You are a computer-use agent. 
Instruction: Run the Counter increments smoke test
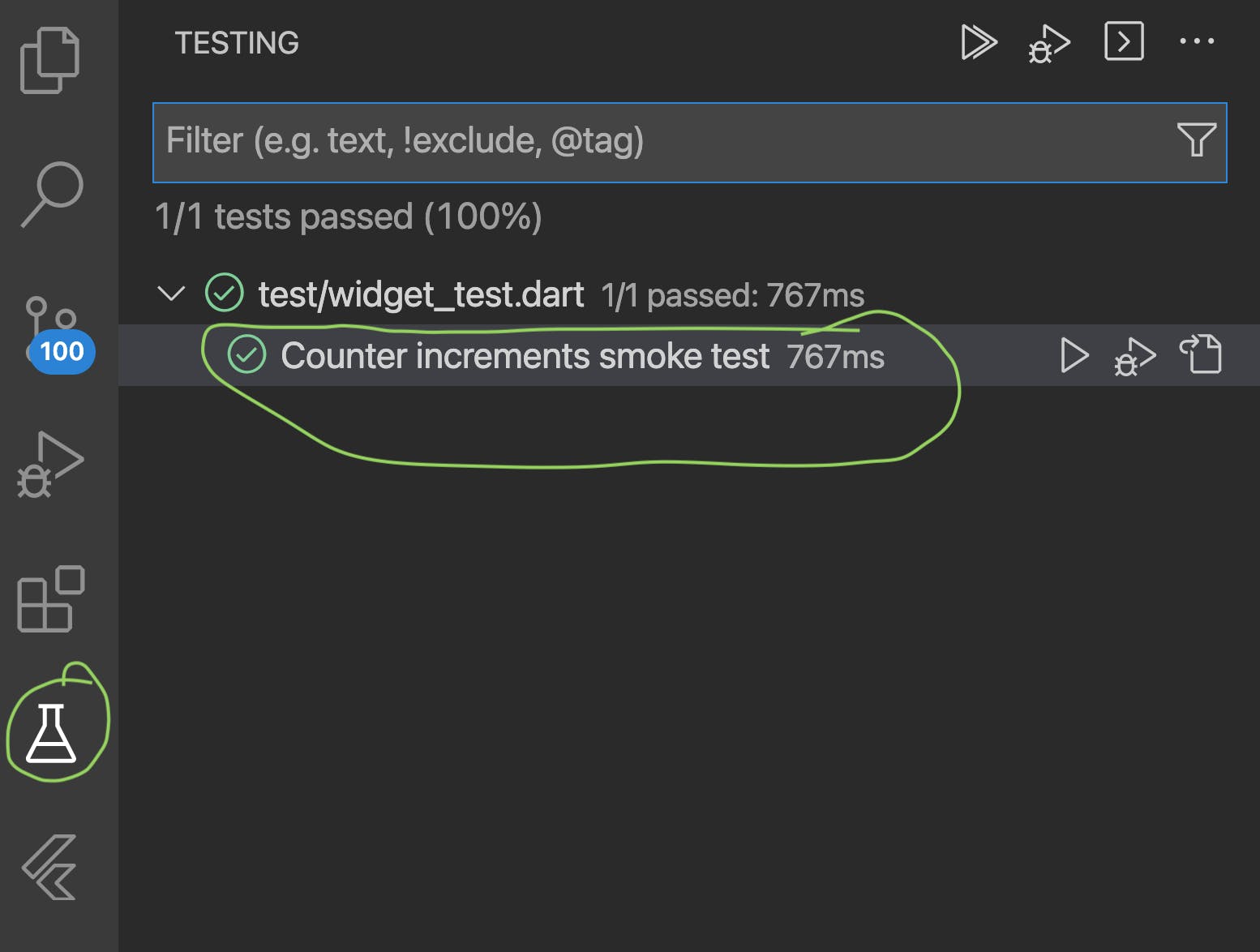[x=1074, y=356]
